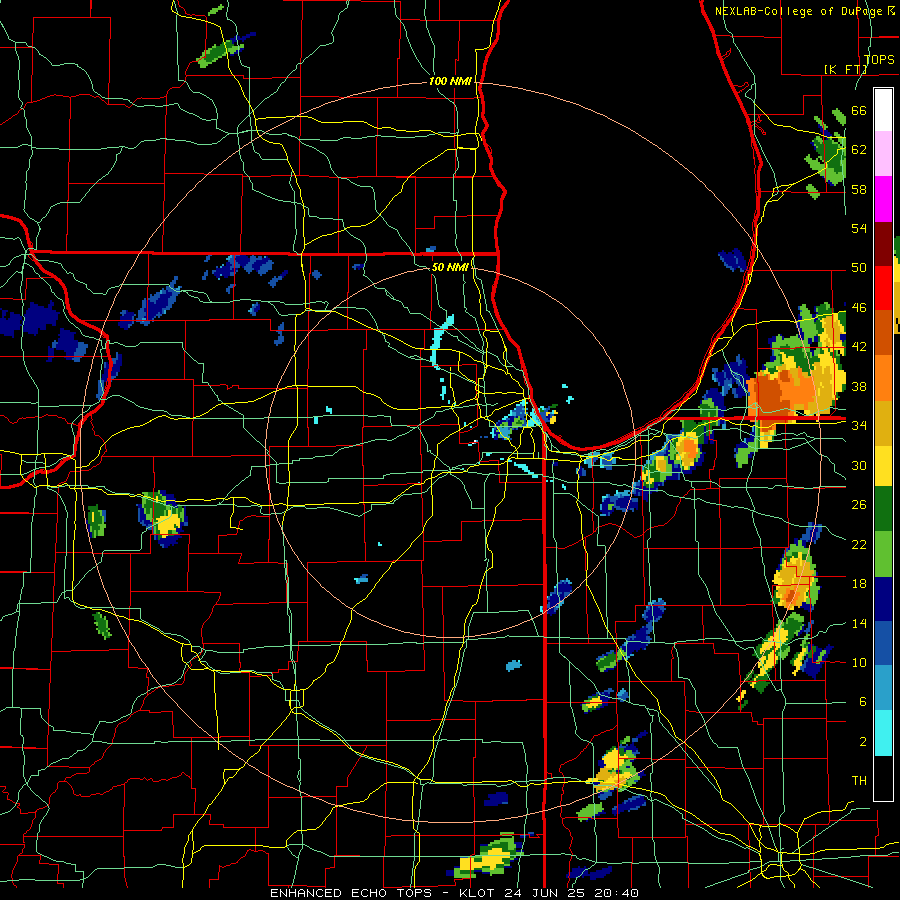Click the 26 legend value
This screenshot has width=900, height=900.
point(859,505)
